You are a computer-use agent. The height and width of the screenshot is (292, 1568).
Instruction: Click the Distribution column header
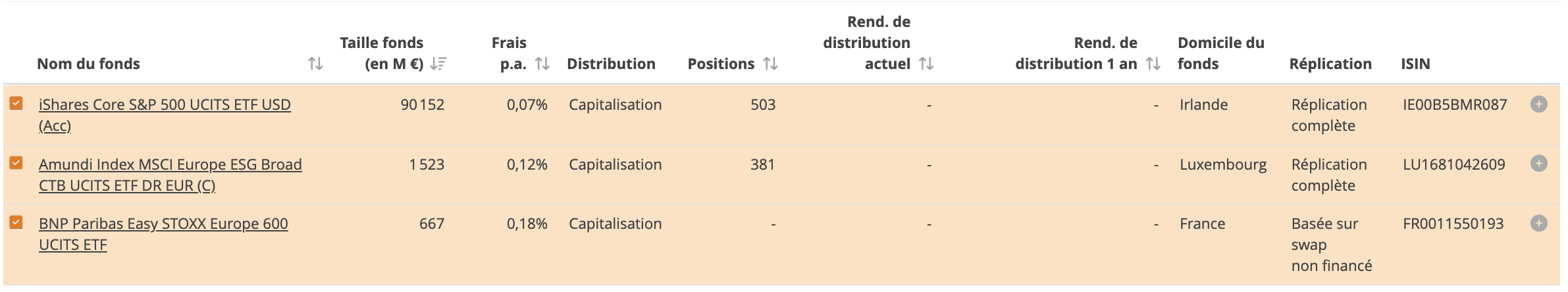[611, 64]
